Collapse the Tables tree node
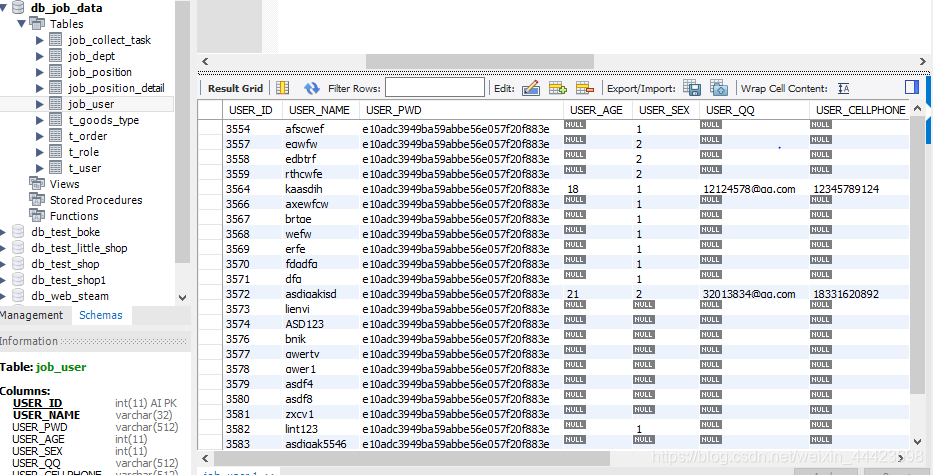The image size is (933, 475). [x=21, y=24]
